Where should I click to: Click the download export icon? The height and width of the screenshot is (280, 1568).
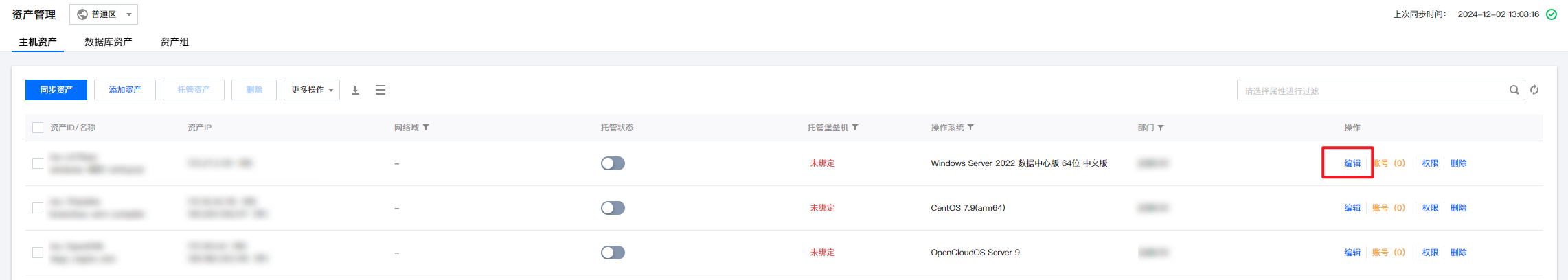pyautogui.click(x=356, y=90)
